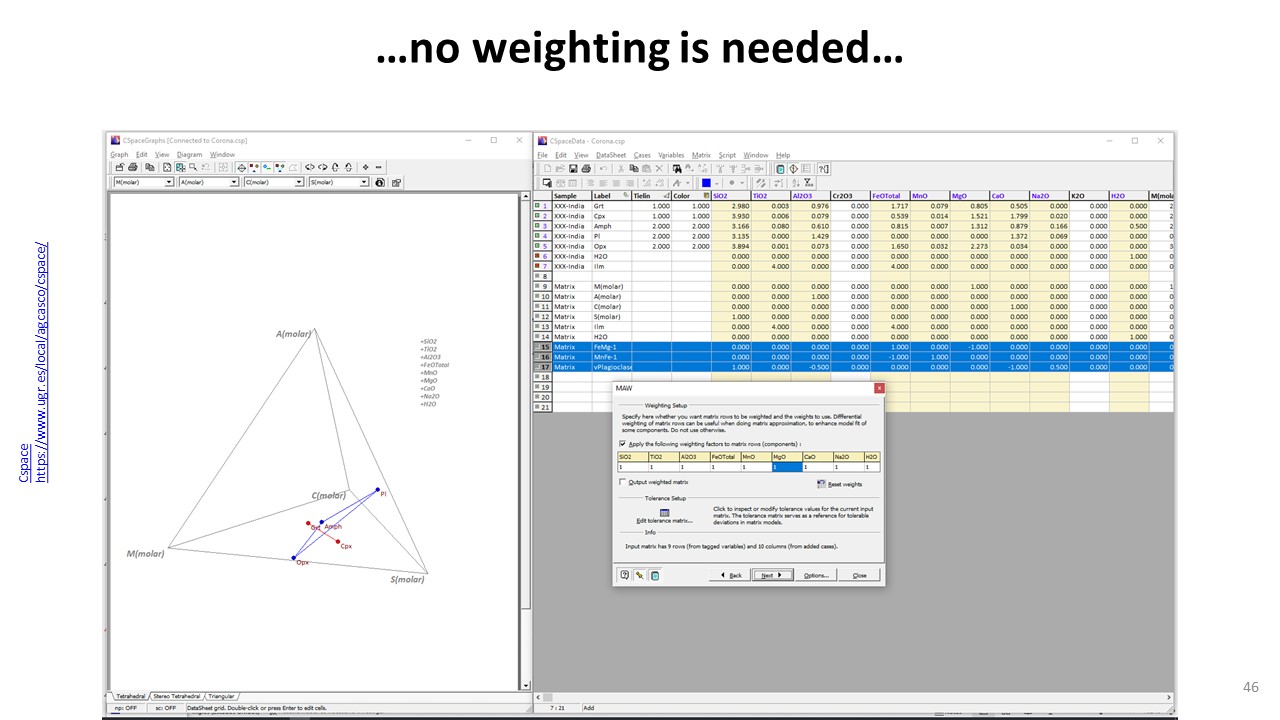
Task: Click the Reset weights icon
Action: 822,484
